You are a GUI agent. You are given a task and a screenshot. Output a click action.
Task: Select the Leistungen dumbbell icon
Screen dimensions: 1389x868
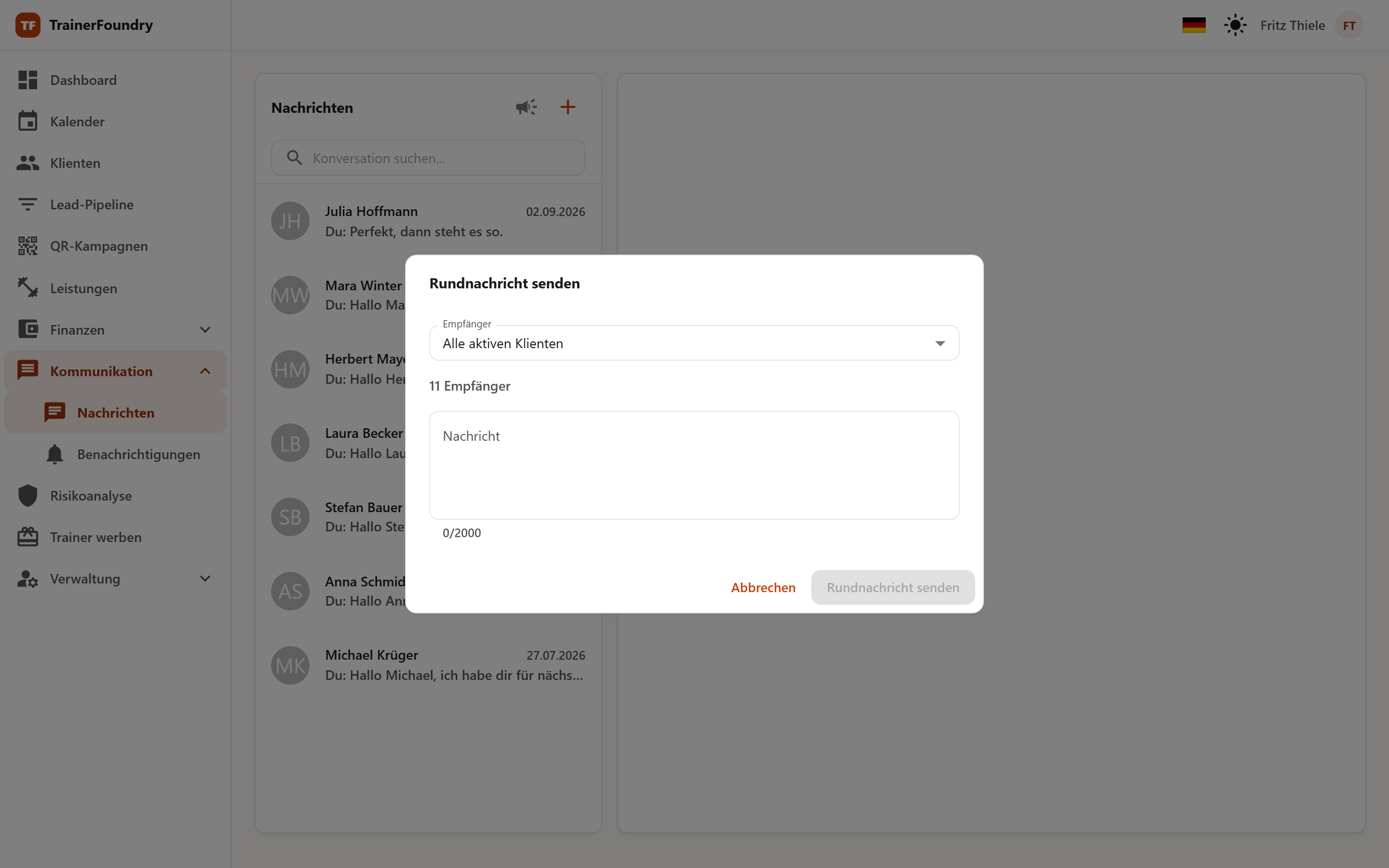tap(27, 287)
